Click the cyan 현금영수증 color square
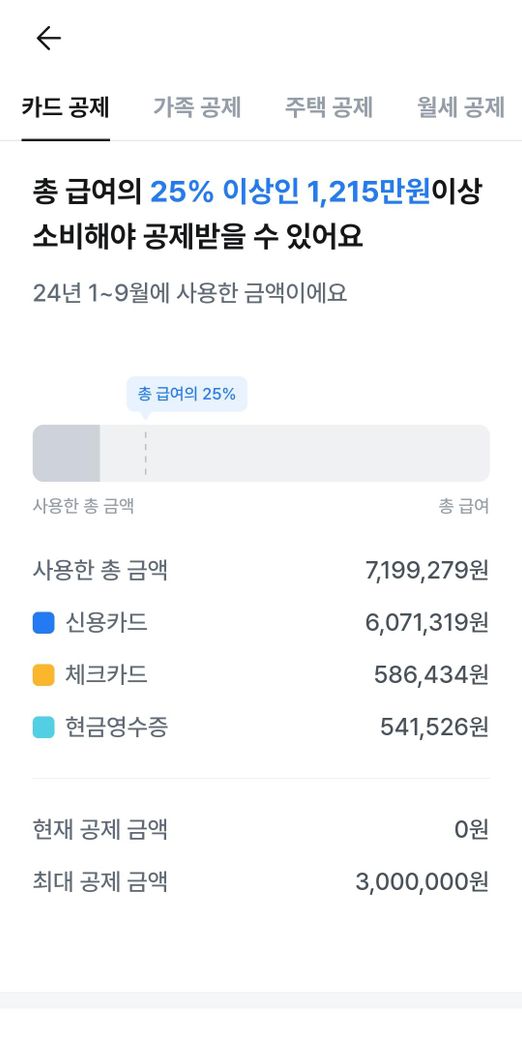 [44, 728]
